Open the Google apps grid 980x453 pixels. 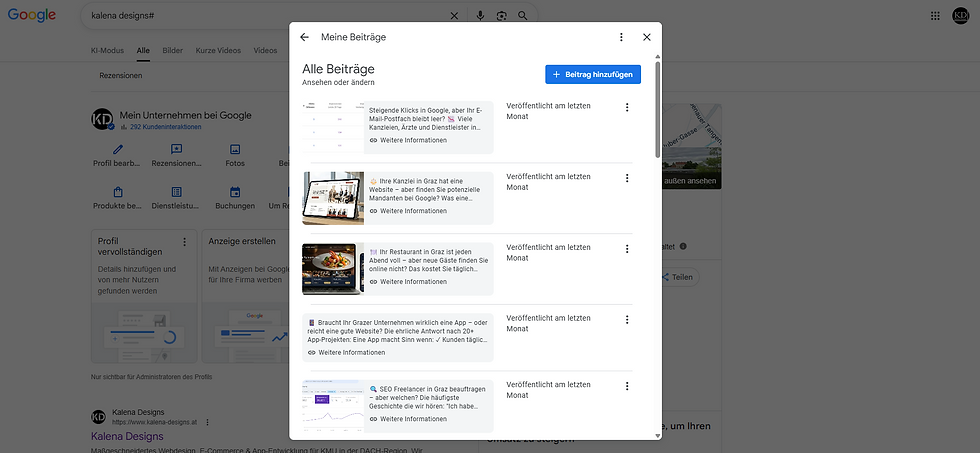click(x=935, y=16)
